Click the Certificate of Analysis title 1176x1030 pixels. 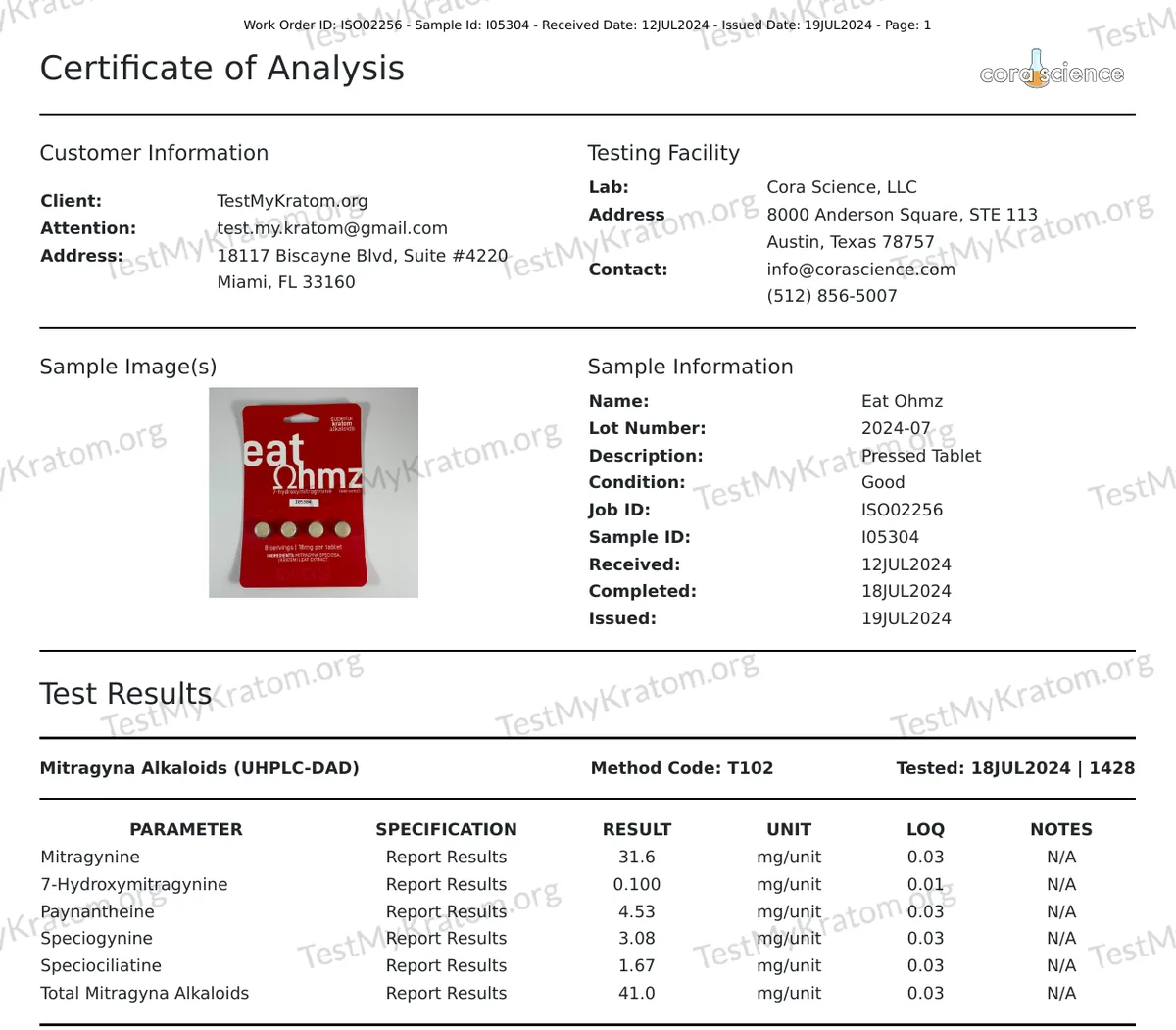coord(222,69)
